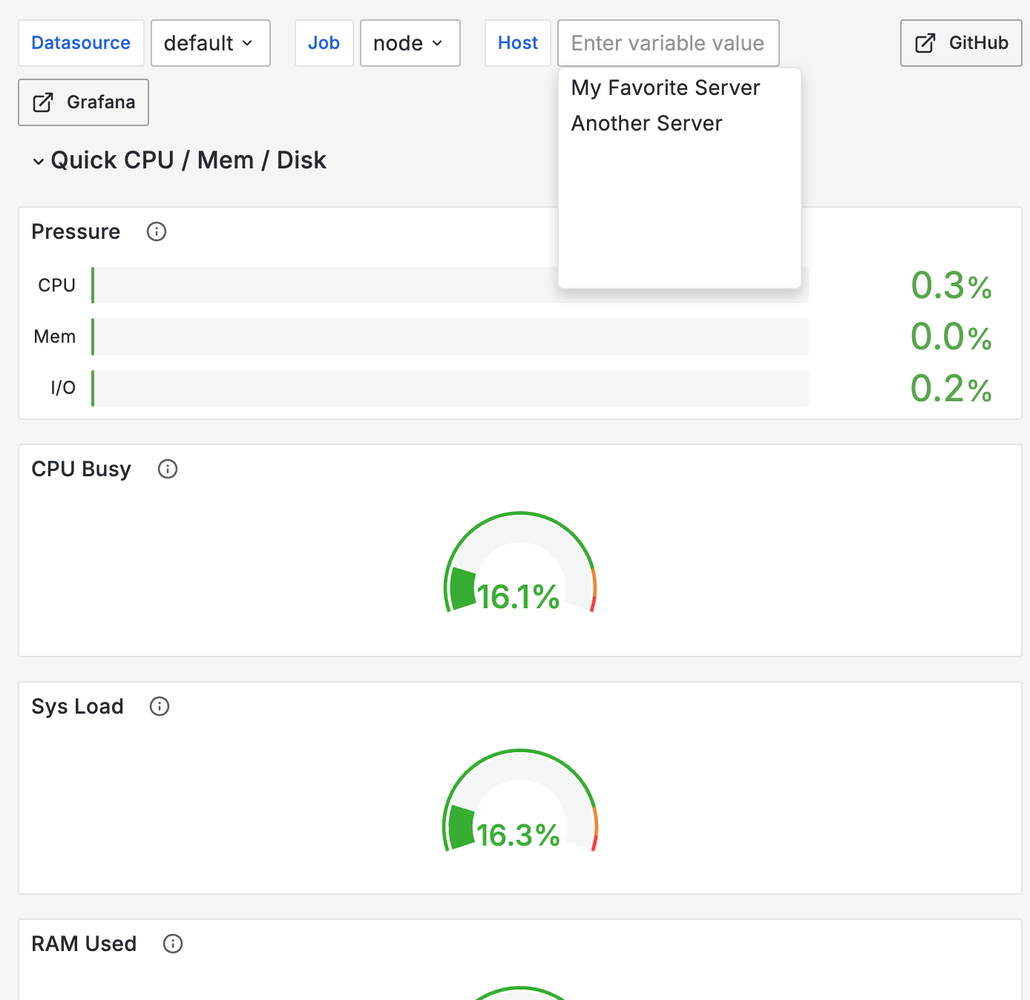Open the Pressure panel info icon
Image resolution: width=1030 pixels, height=1000 pixels.
pyautogui.click(x=156, y=231)
